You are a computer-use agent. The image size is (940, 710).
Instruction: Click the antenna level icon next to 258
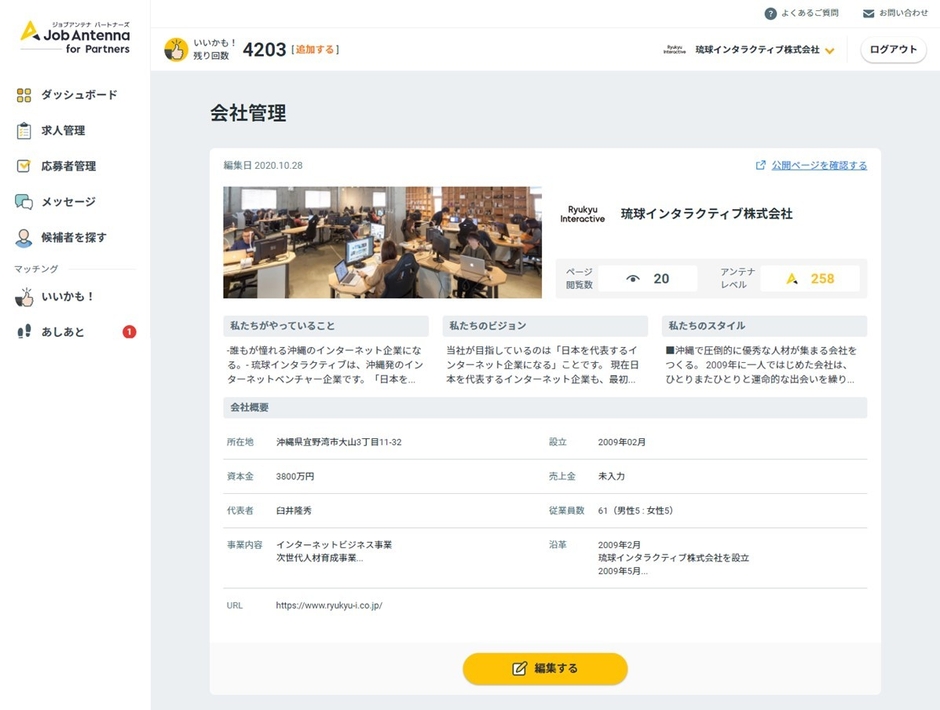click(793, 277)
